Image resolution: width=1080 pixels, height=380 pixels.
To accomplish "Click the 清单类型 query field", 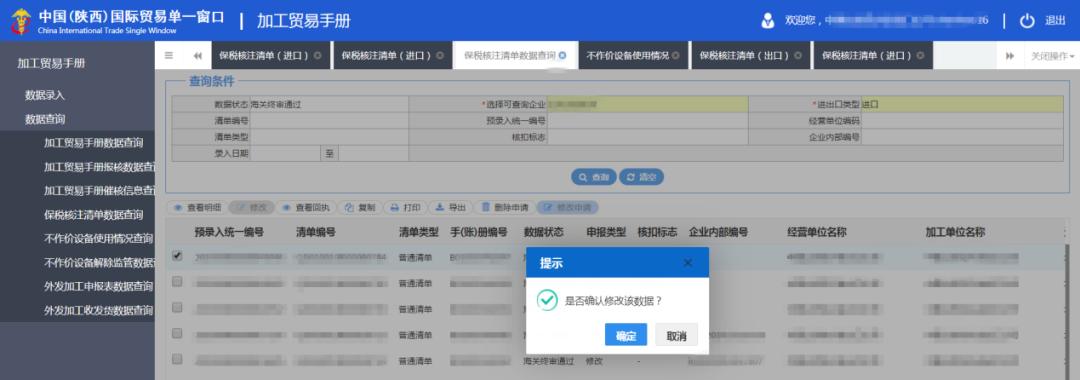I will (329, 137).
